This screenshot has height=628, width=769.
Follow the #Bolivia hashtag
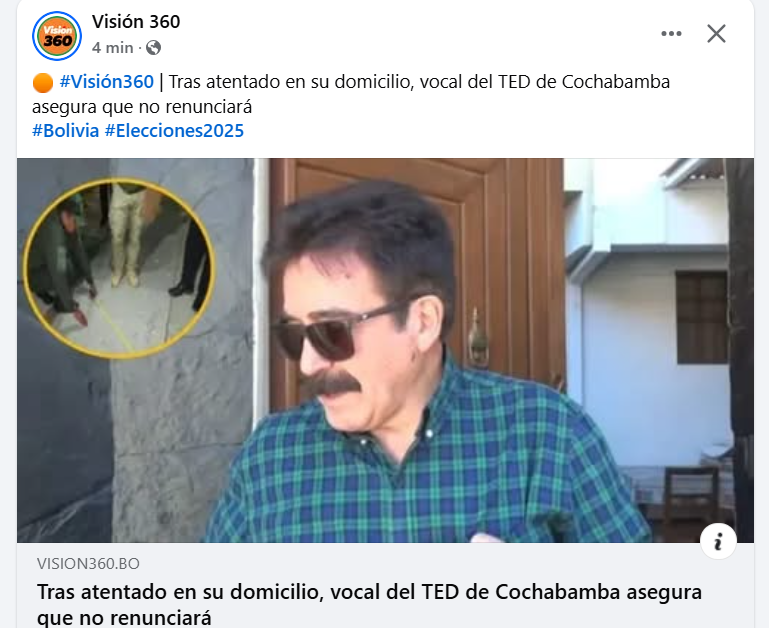(x=66, y=131)
